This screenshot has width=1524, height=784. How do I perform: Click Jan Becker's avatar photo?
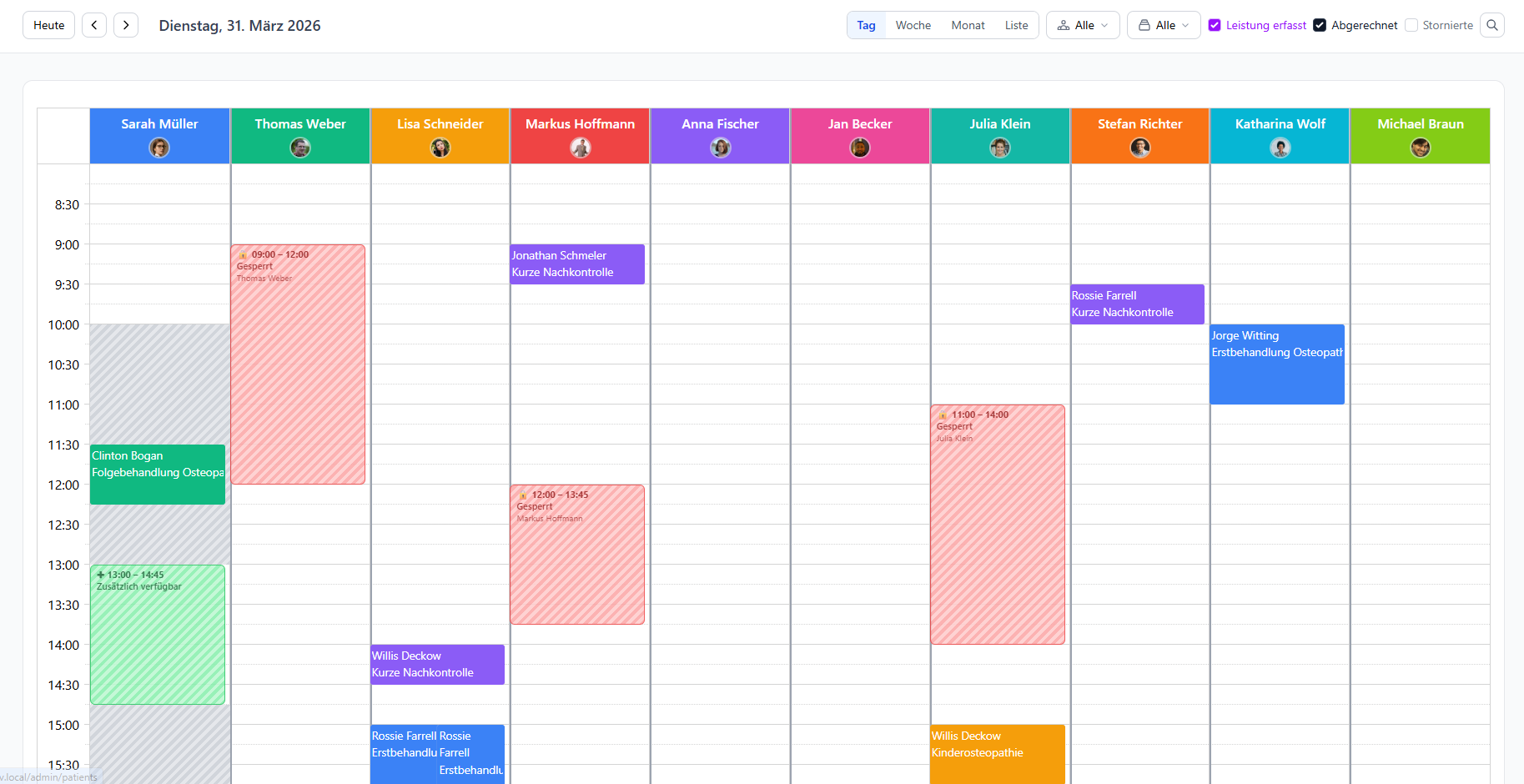click(x=860, y=148)
